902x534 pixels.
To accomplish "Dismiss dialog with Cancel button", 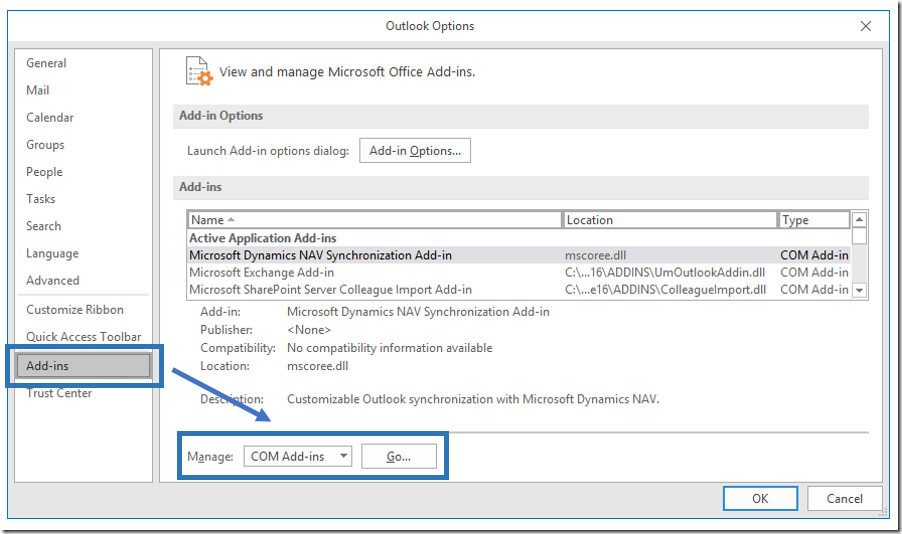I will (x=844, y=498).
